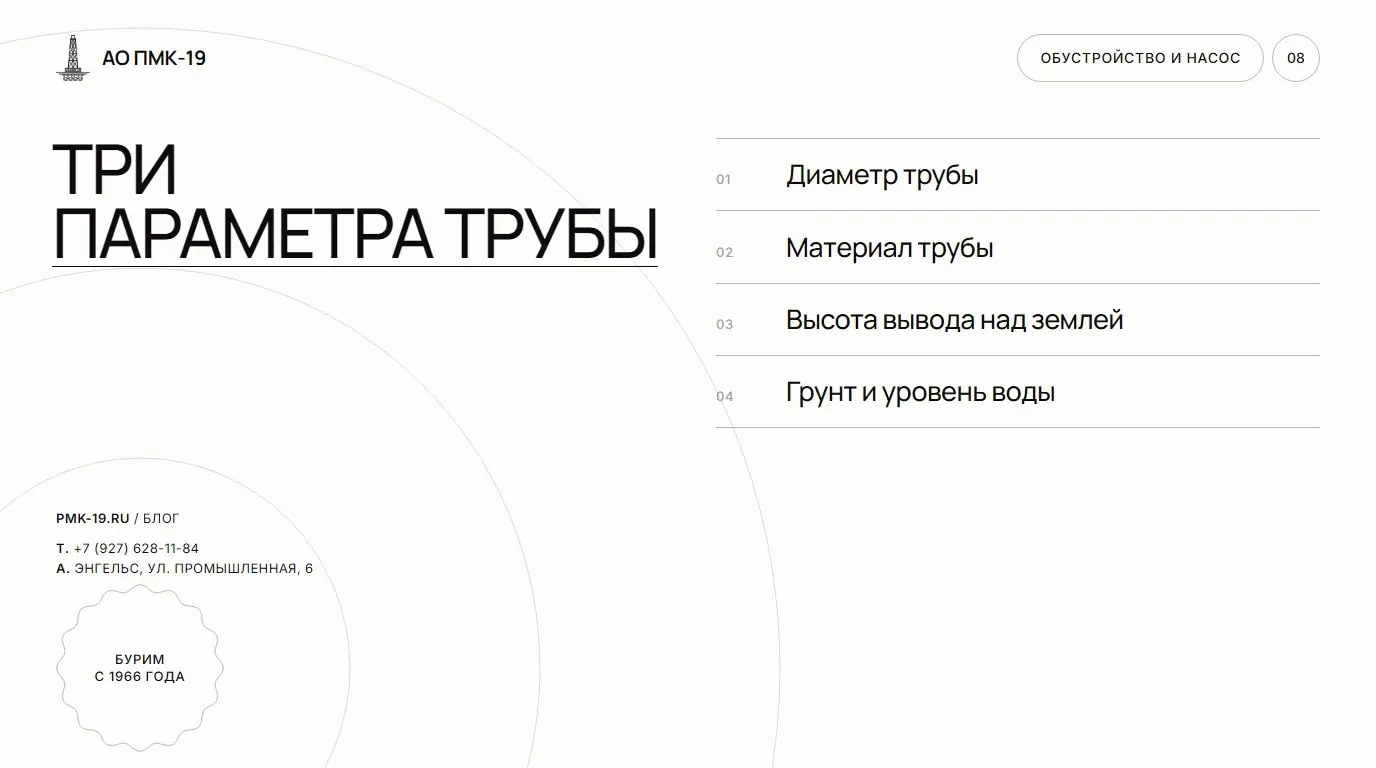Click the drilling rig logo icon

(x=71, y=58)
